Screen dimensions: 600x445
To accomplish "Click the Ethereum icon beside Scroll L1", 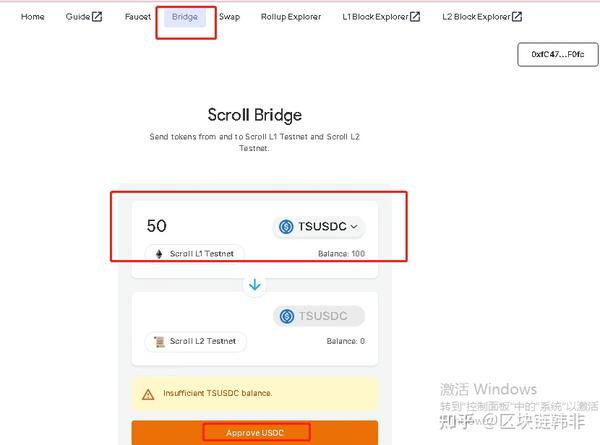I will point(159,254).
